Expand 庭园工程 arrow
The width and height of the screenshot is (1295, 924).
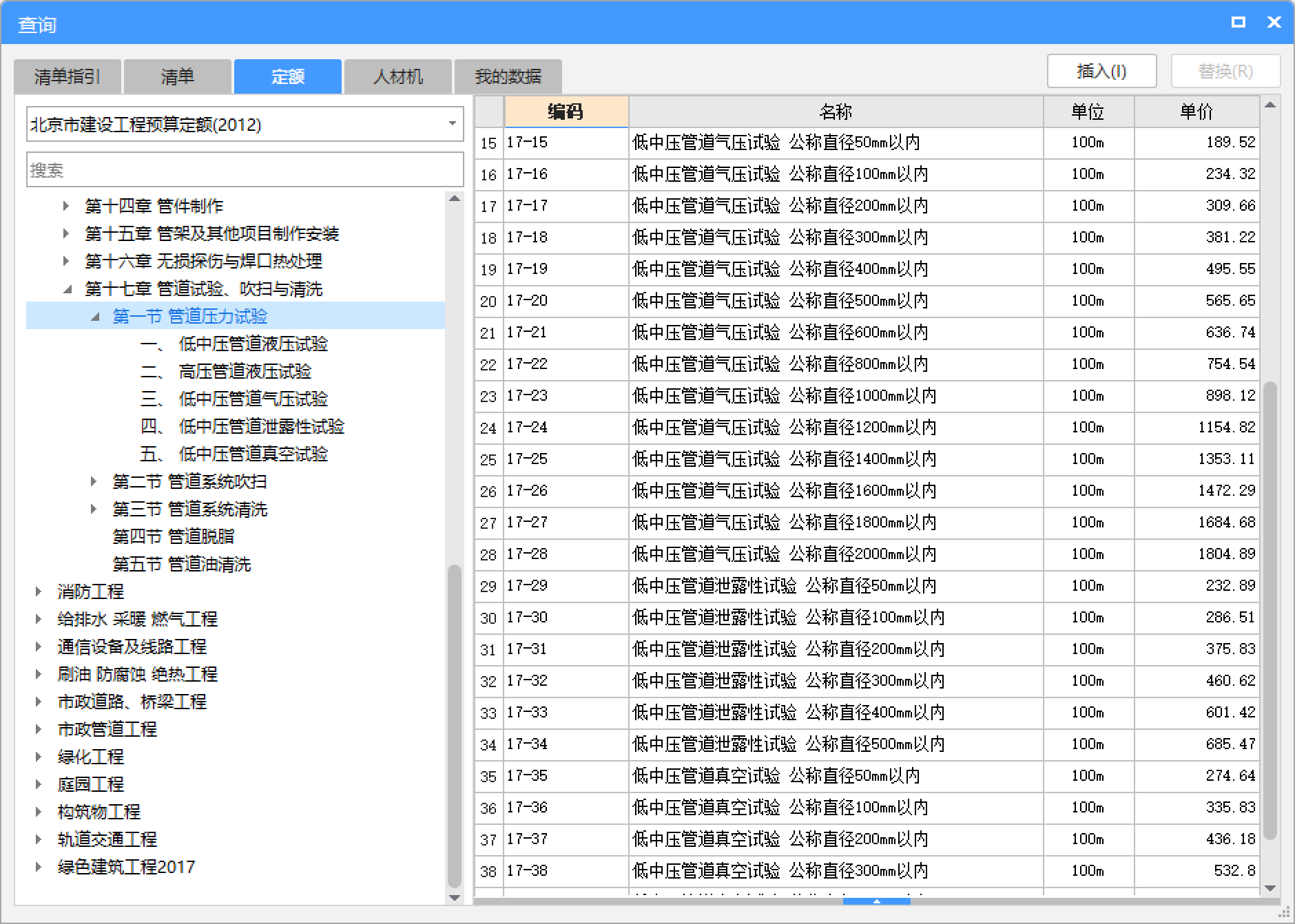(39, 784)
